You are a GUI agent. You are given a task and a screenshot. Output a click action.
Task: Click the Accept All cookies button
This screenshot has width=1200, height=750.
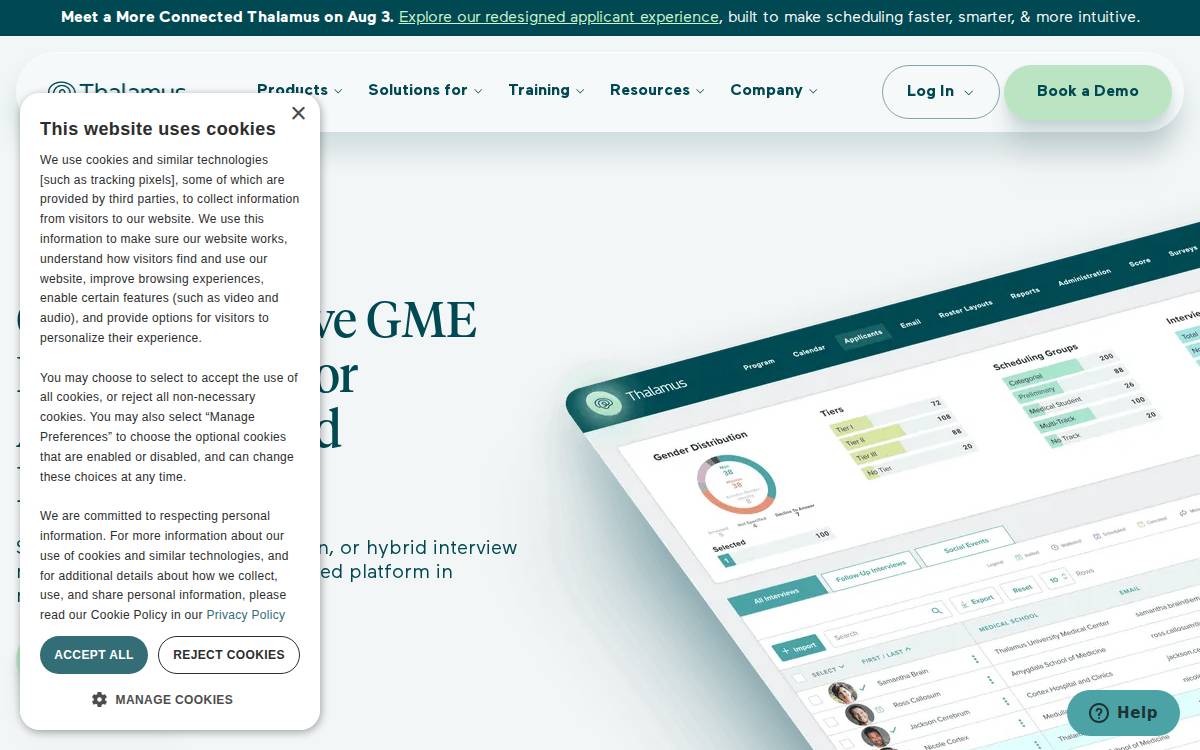(x=94, y=655)
